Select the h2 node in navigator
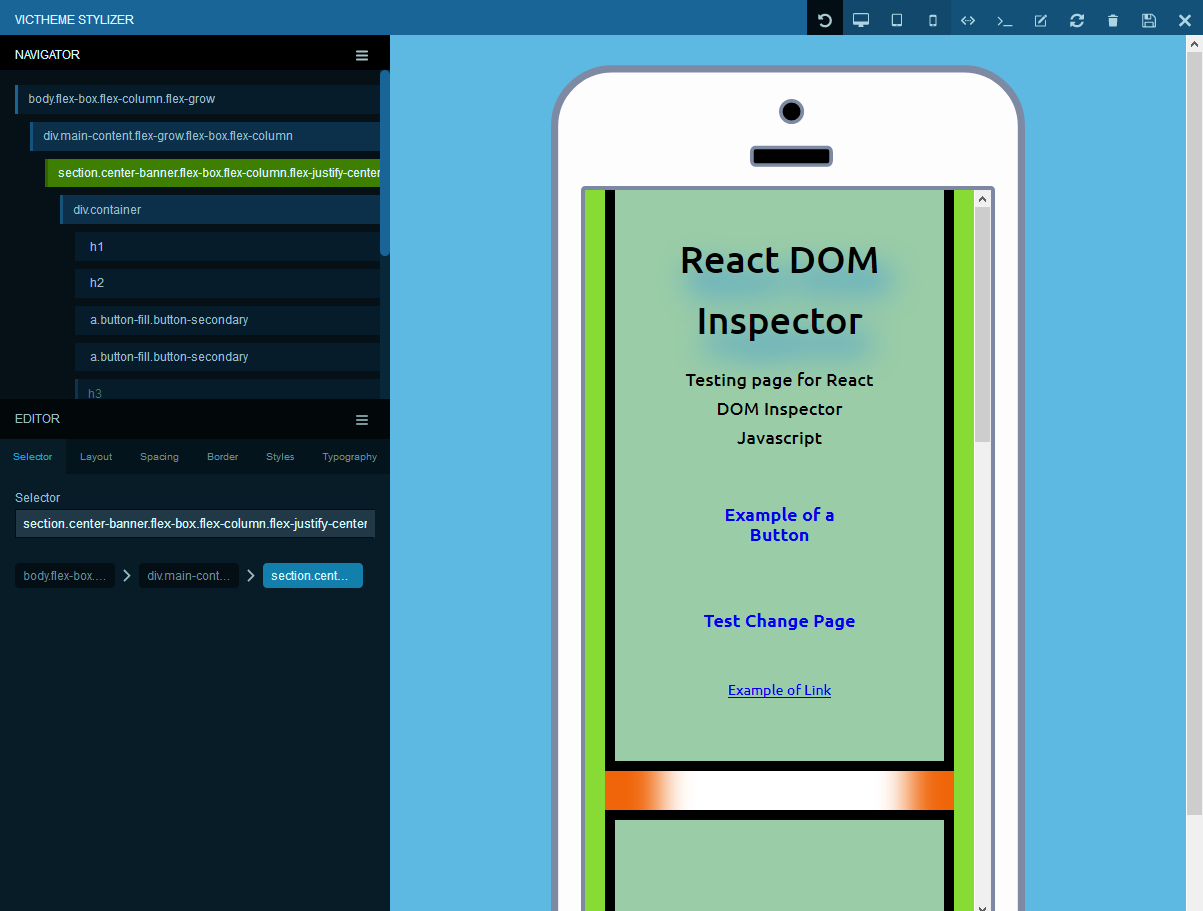 tap(228, 283)
